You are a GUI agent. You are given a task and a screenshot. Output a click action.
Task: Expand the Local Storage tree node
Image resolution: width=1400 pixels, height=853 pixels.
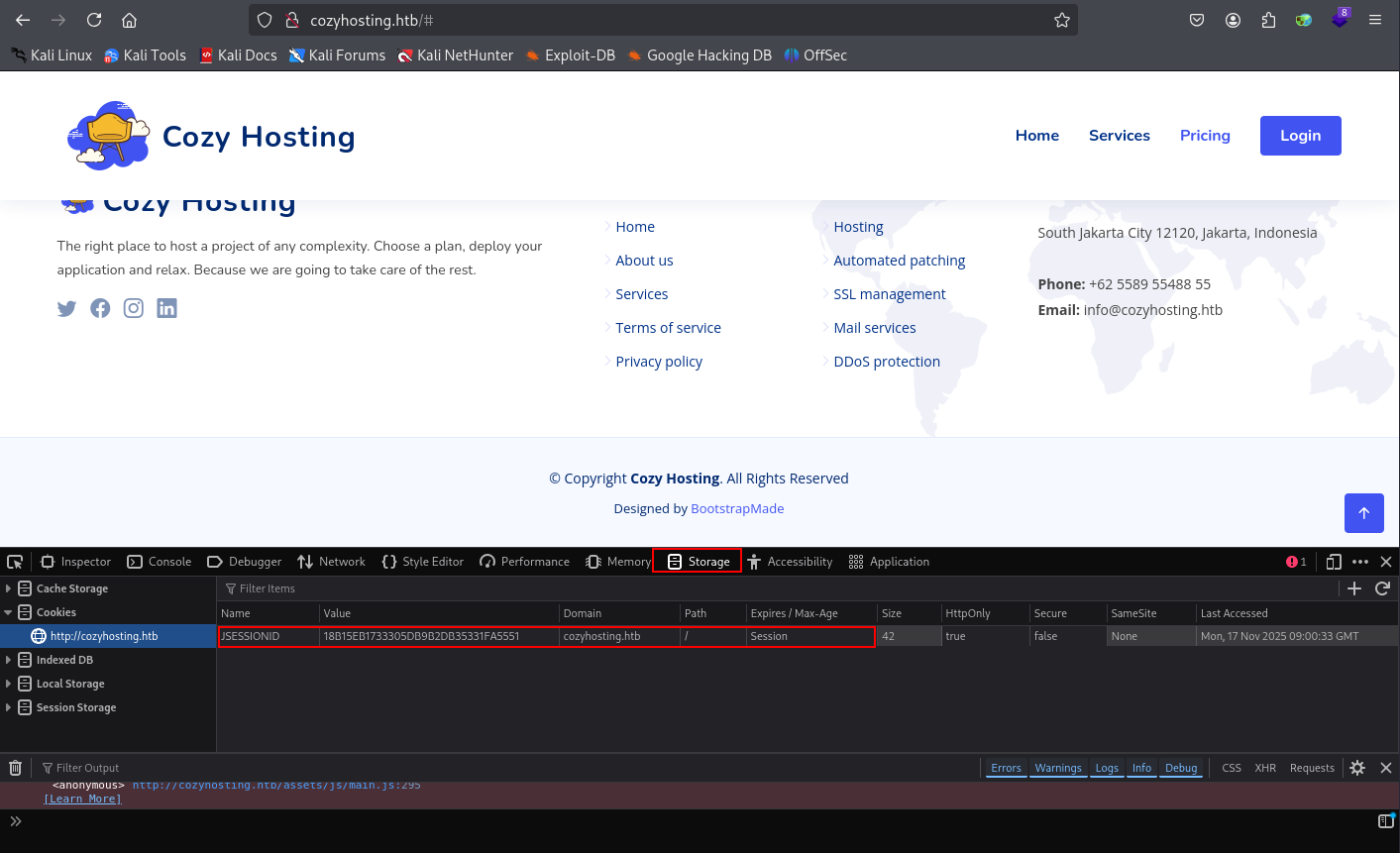pyautogui.click(x=8, y=684)
